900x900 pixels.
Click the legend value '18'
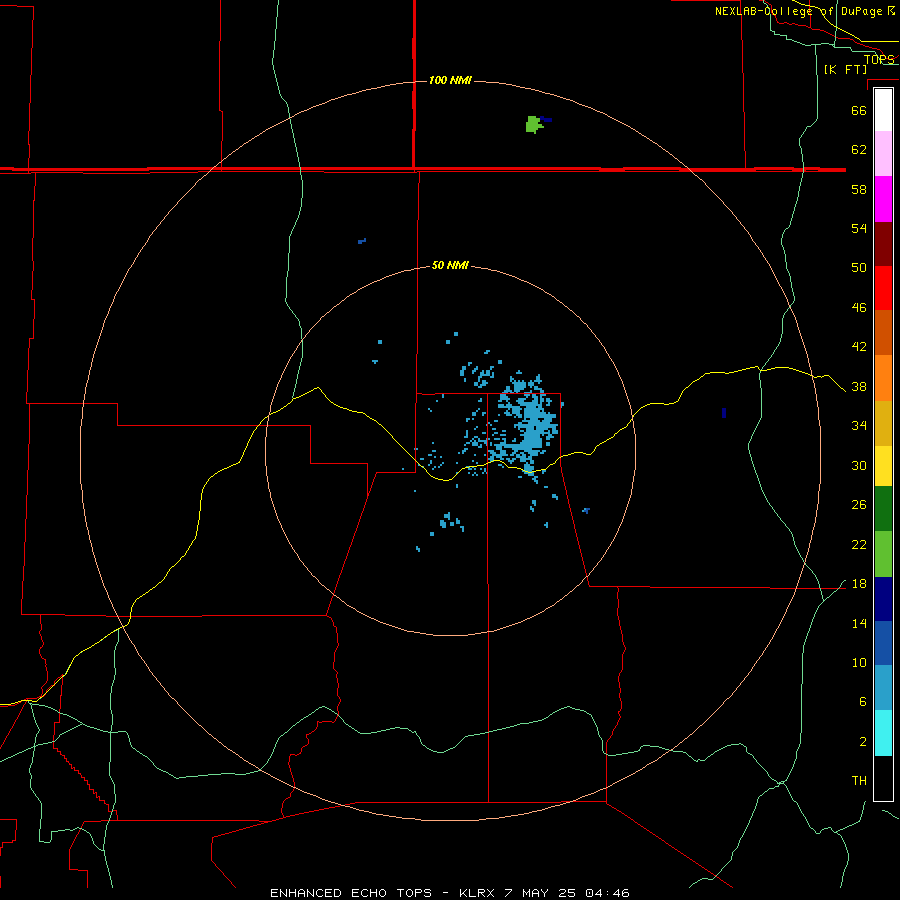click(859, 584)
